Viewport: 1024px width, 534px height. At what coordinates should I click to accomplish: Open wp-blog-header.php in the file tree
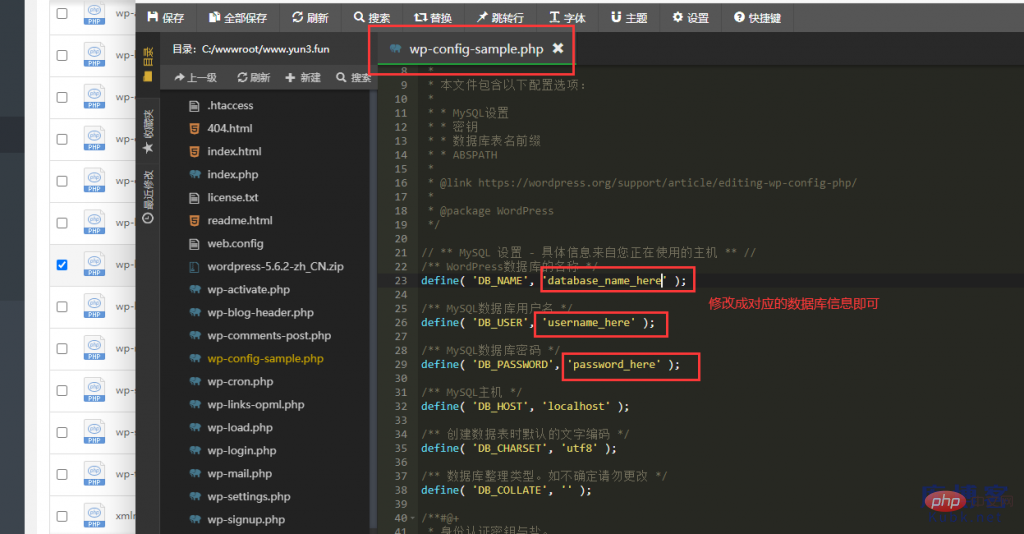point(260,313)
